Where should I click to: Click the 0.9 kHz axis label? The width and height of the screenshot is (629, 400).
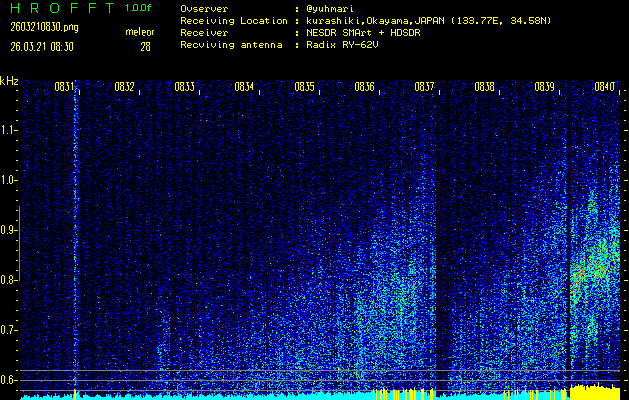pyautogui.click(x=7, y=230)
